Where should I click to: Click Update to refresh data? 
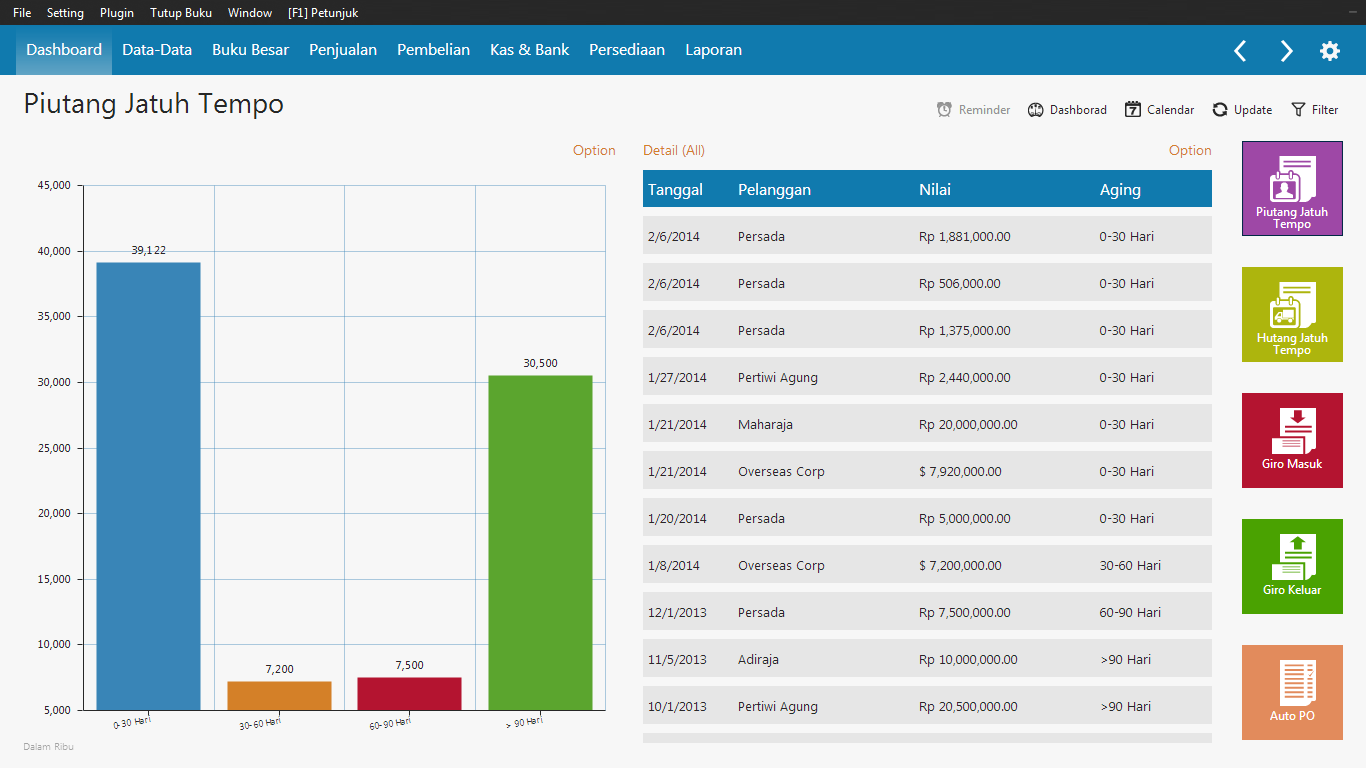pyautogui.click(x=1242, y=110)
